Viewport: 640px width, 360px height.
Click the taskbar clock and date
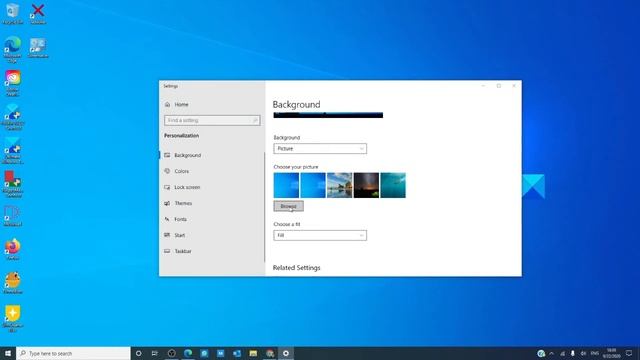611,353
